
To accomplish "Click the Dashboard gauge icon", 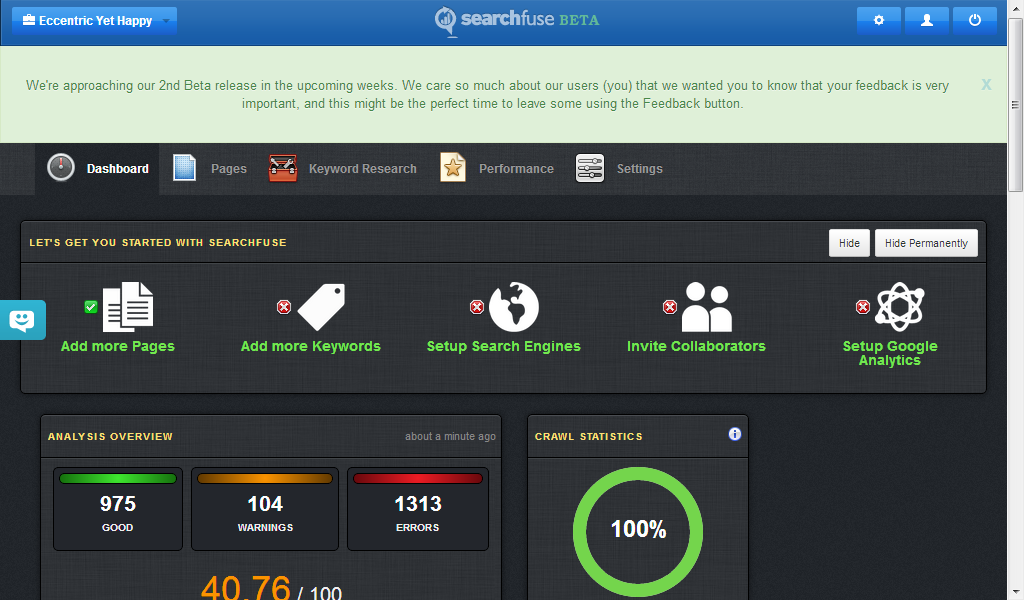I will (x=61, y=168).
